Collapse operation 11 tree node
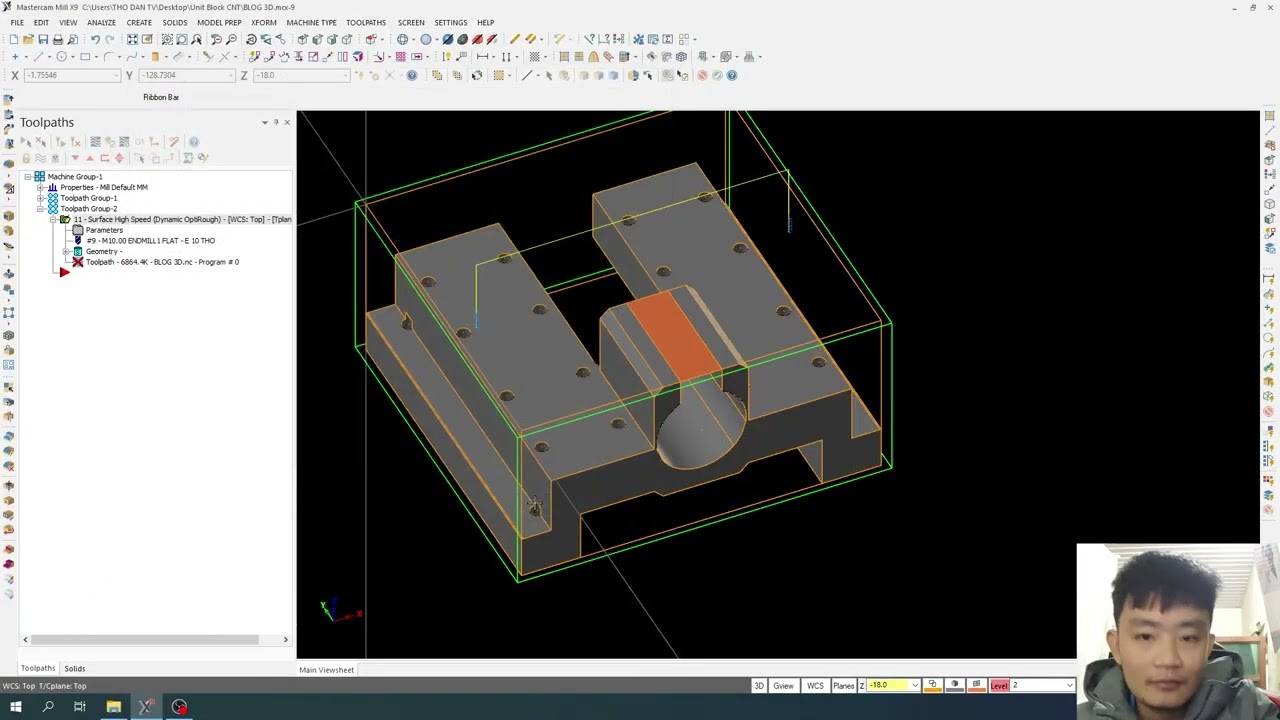Image resolution: width=1280 pixels, height=720 pixels. [53, 219]
